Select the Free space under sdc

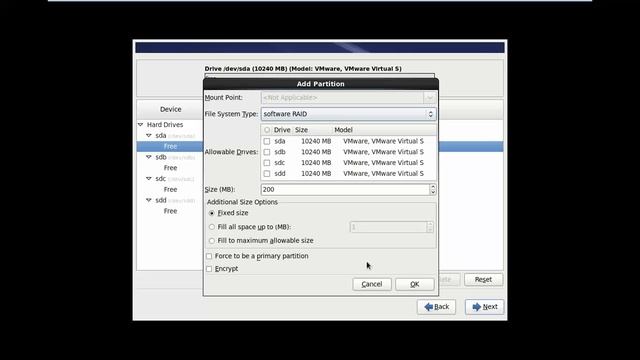click(x=170, y=189)
